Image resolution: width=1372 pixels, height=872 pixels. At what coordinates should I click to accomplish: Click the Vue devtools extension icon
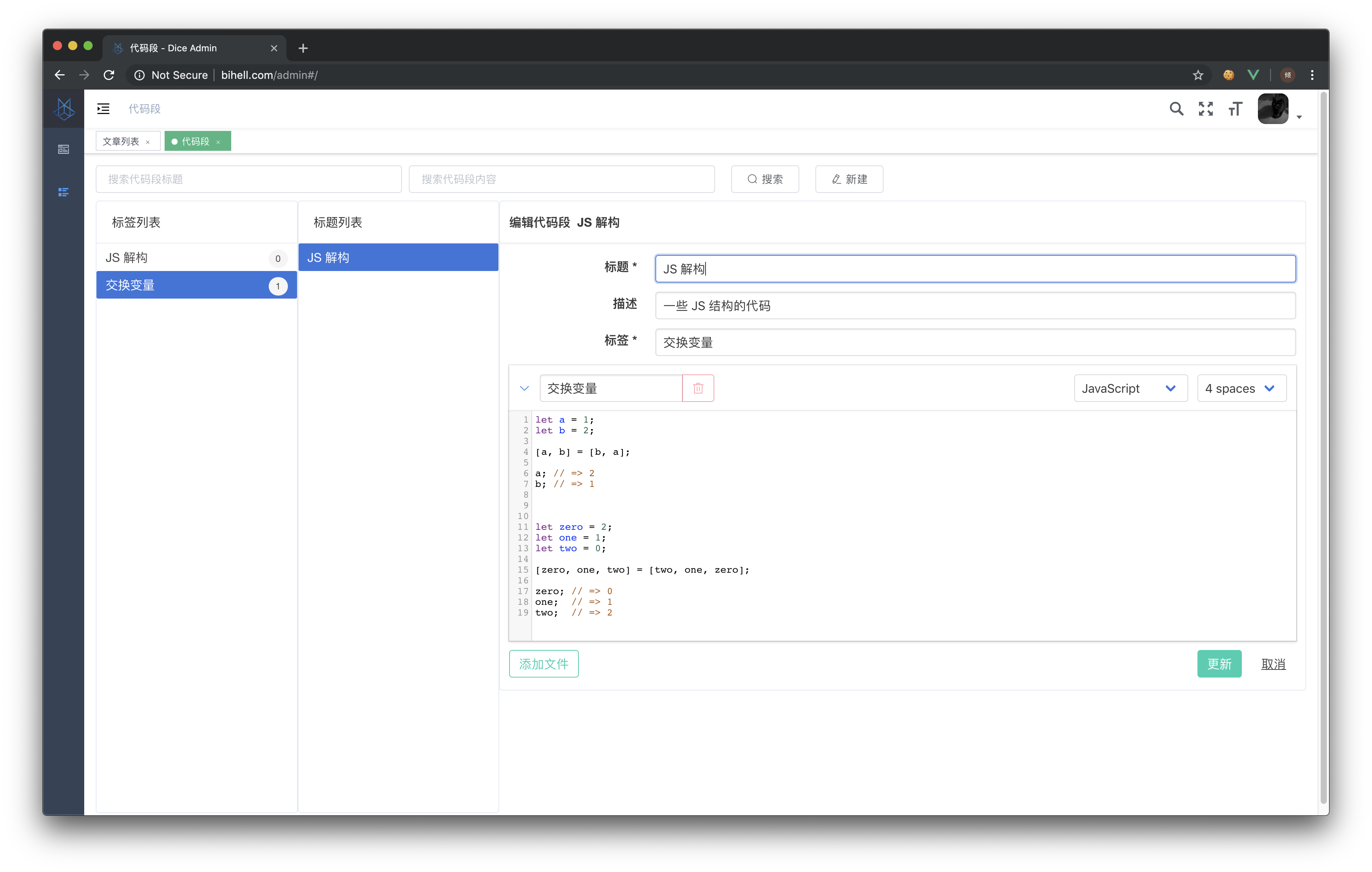click(1253, 75)
